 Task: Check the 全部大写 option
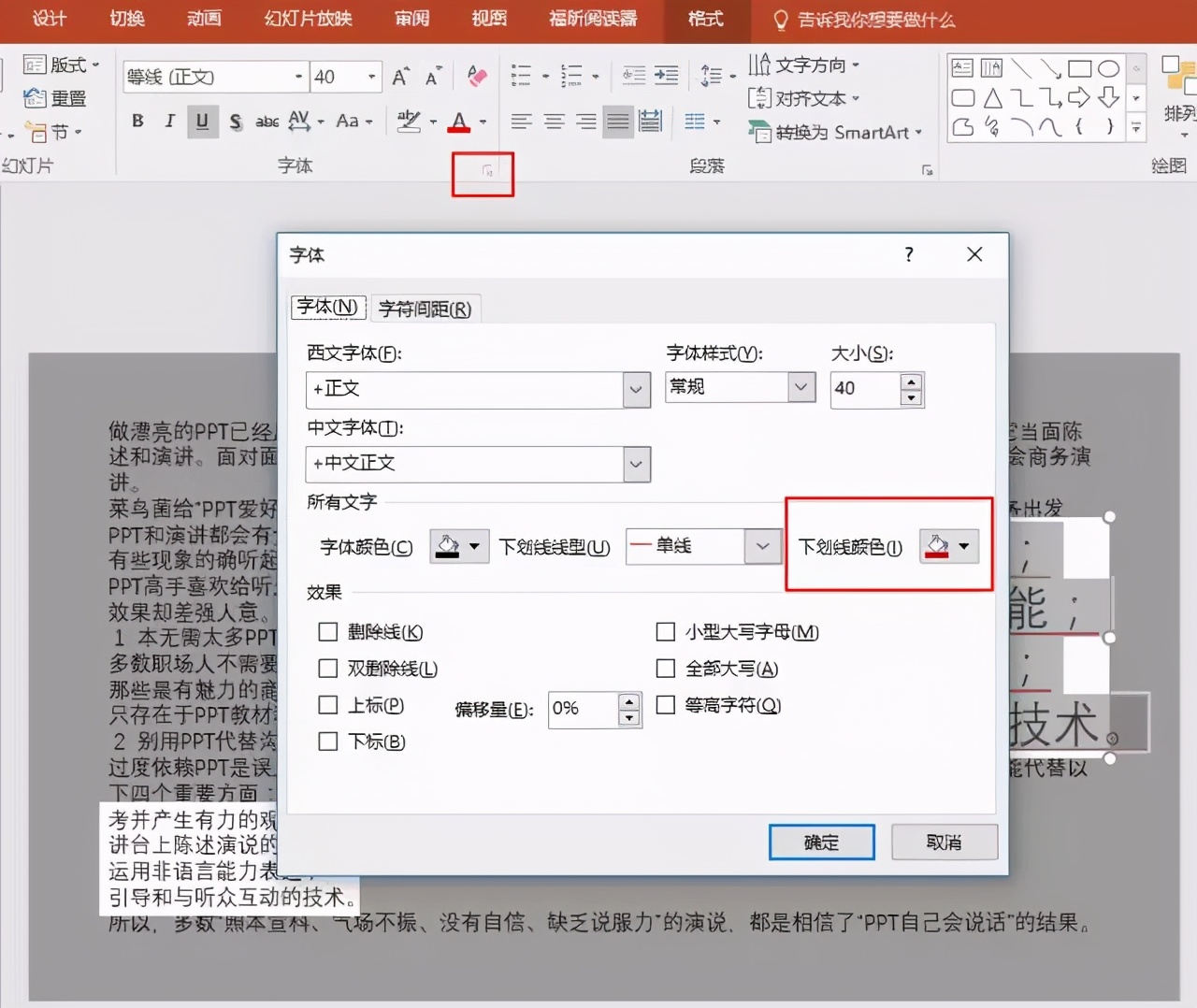(666, 669)
